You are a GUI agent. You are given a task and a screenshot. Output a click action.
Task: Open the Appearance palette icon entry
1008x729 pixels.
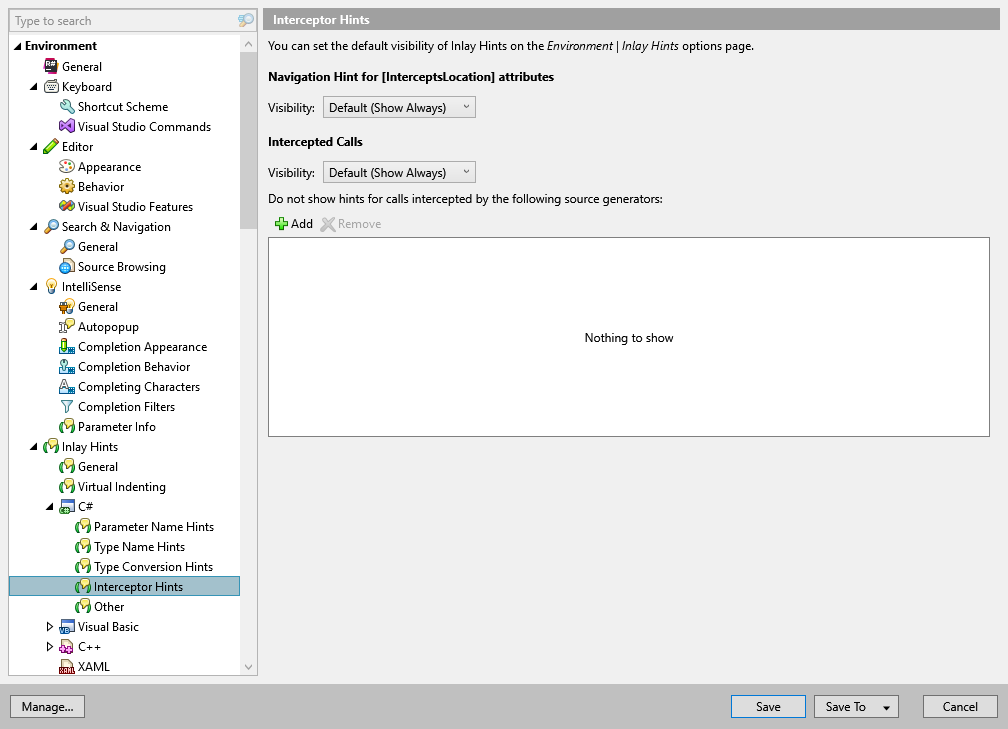point(67,166)
